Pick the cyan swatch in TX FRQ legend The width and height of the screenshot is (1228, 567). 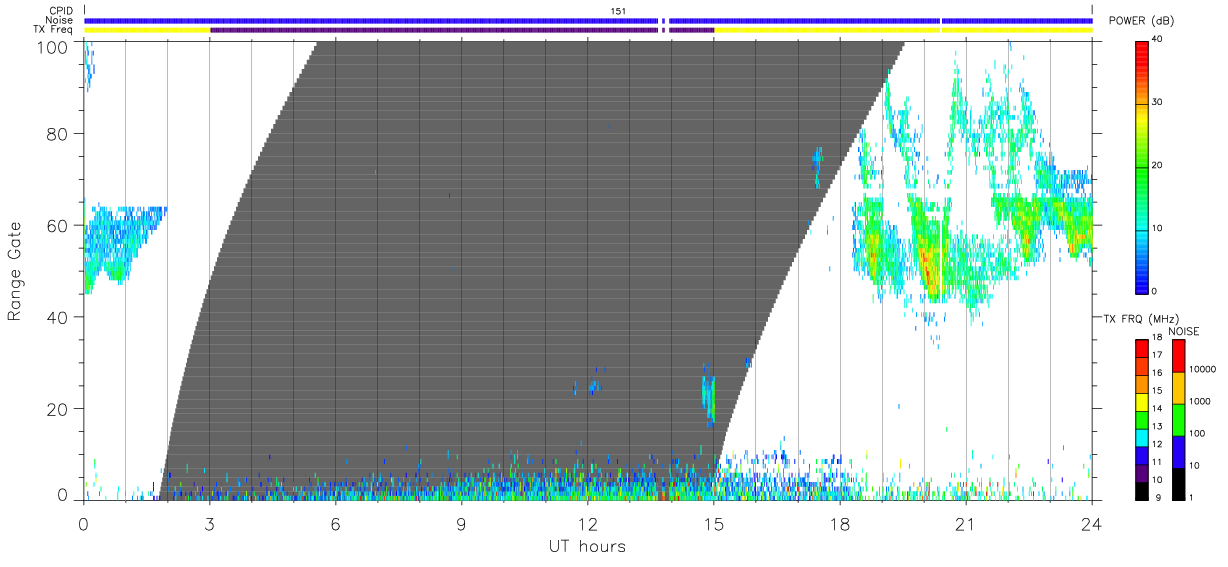click(x=1142, y=436)
